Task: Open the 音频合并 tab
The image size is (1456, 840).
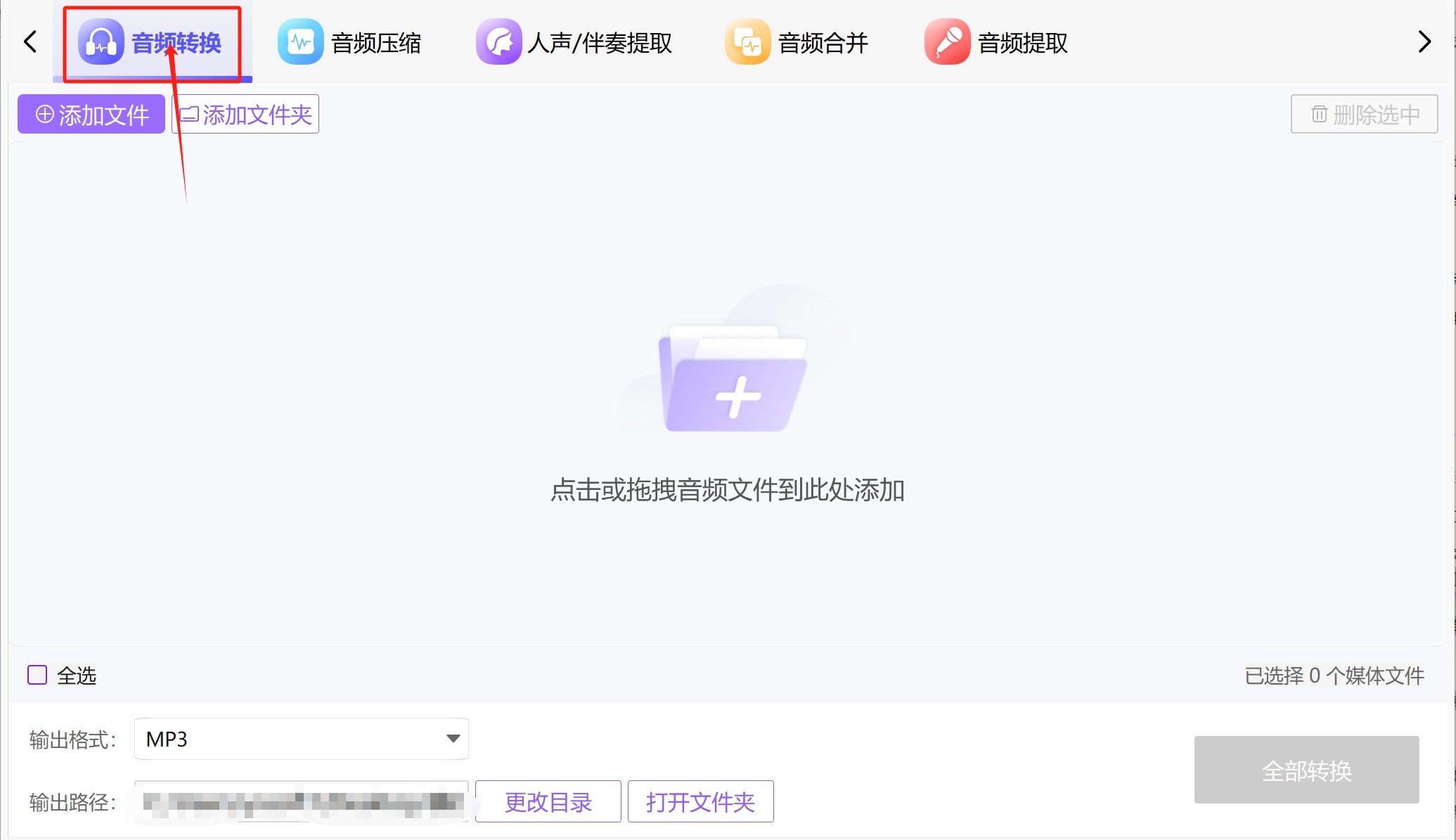Action: (x=823, y=43)
